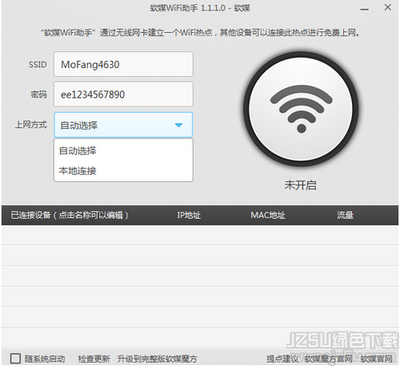Click the 流量 column header
Viewport: 400px width, 366px height.
(x=345, y=215)
